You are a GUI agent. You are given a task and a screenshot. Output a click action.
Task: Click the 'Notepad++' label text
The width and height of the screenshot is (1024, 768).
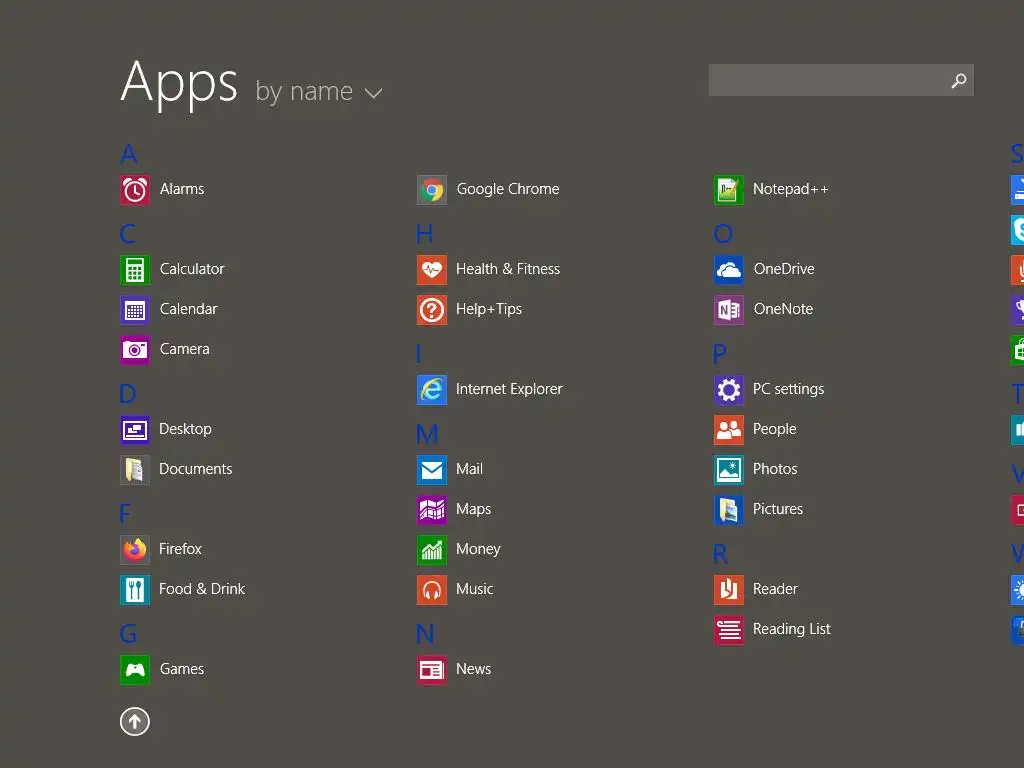790,189
